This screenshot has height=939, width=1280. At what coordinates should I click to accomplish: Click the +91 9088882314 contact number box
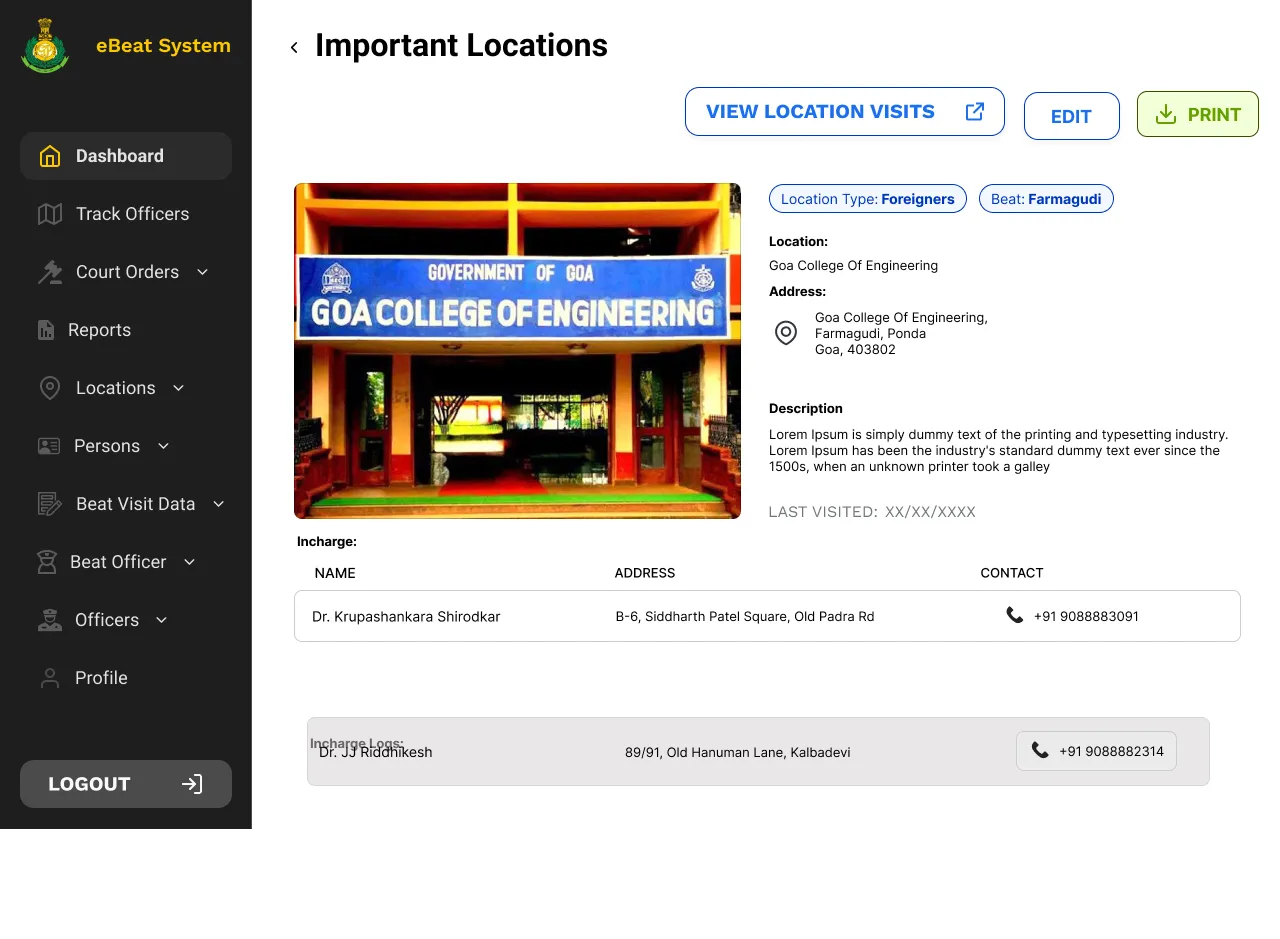pos(1096,751)
